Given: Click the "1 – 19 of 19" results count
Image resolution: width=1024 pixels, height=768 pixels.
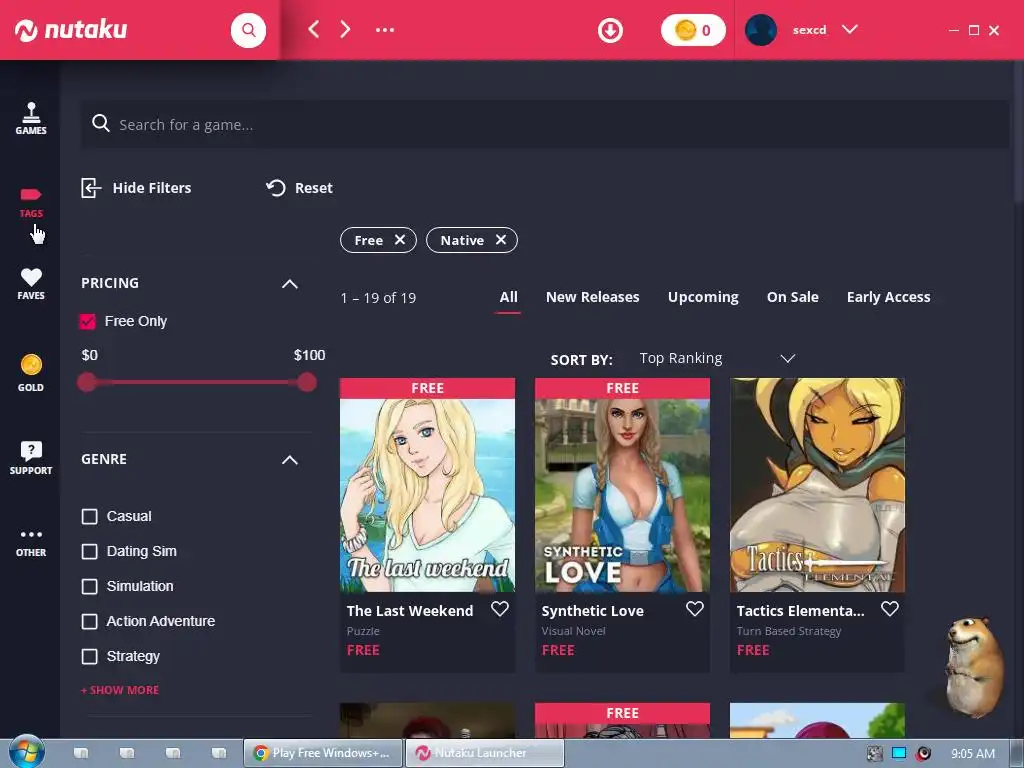Looking at the screenshot, I should pyautogui.click(x=378, y=298).
